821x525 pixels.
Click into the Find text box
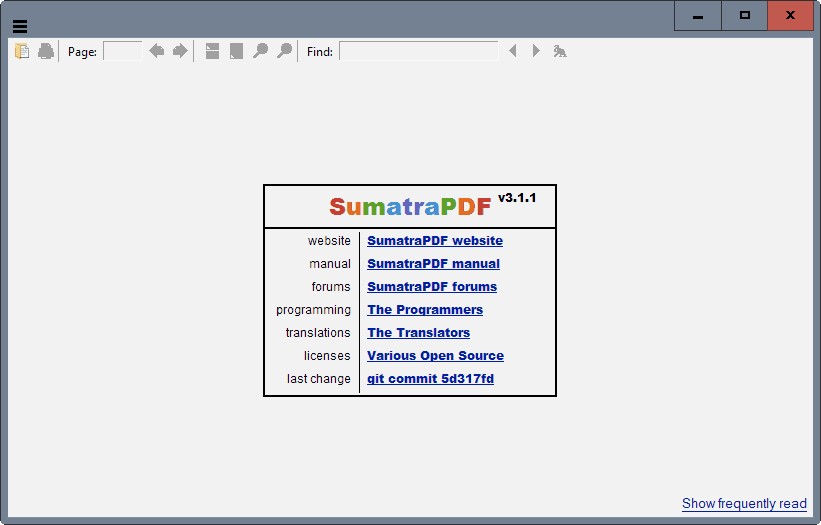(x=419, y=51)
